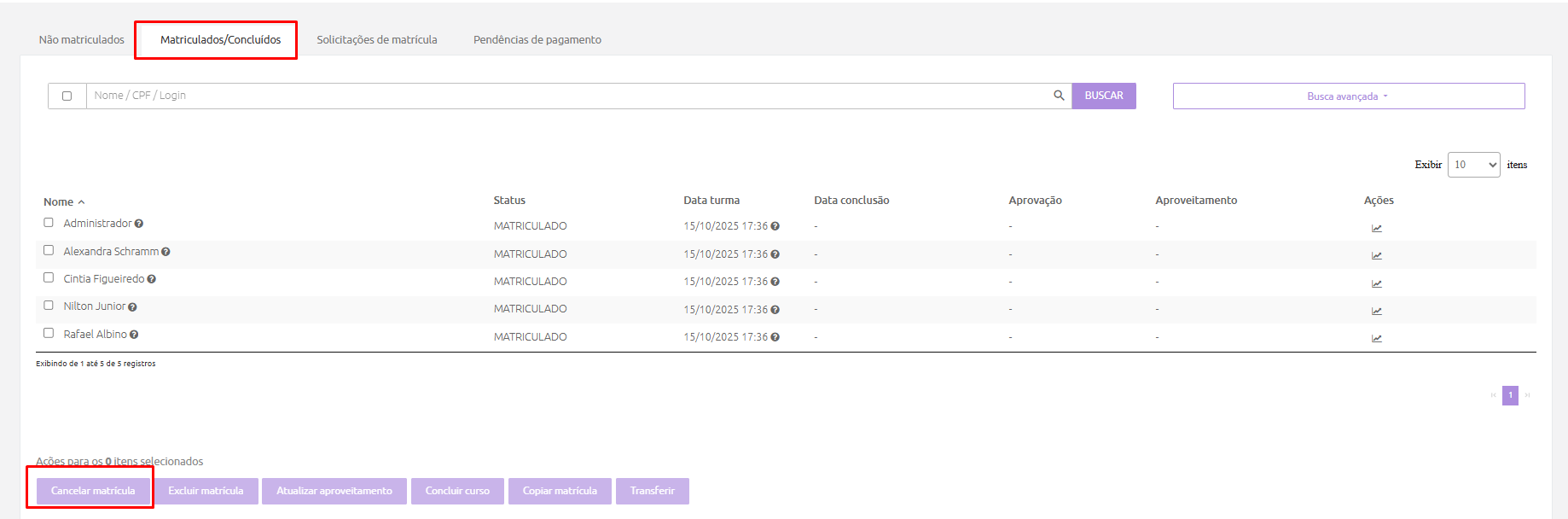Click help icon beside Rafael Albino date

point(775,337)
